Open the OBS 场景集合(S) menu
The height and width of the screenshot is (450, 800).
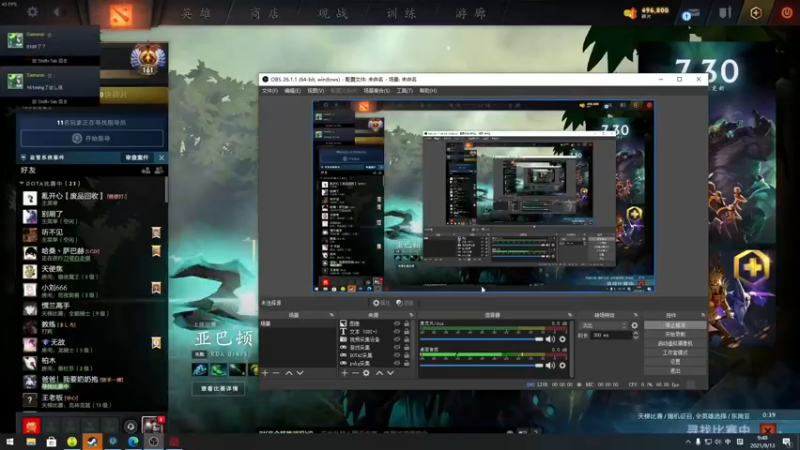[377, 91]
